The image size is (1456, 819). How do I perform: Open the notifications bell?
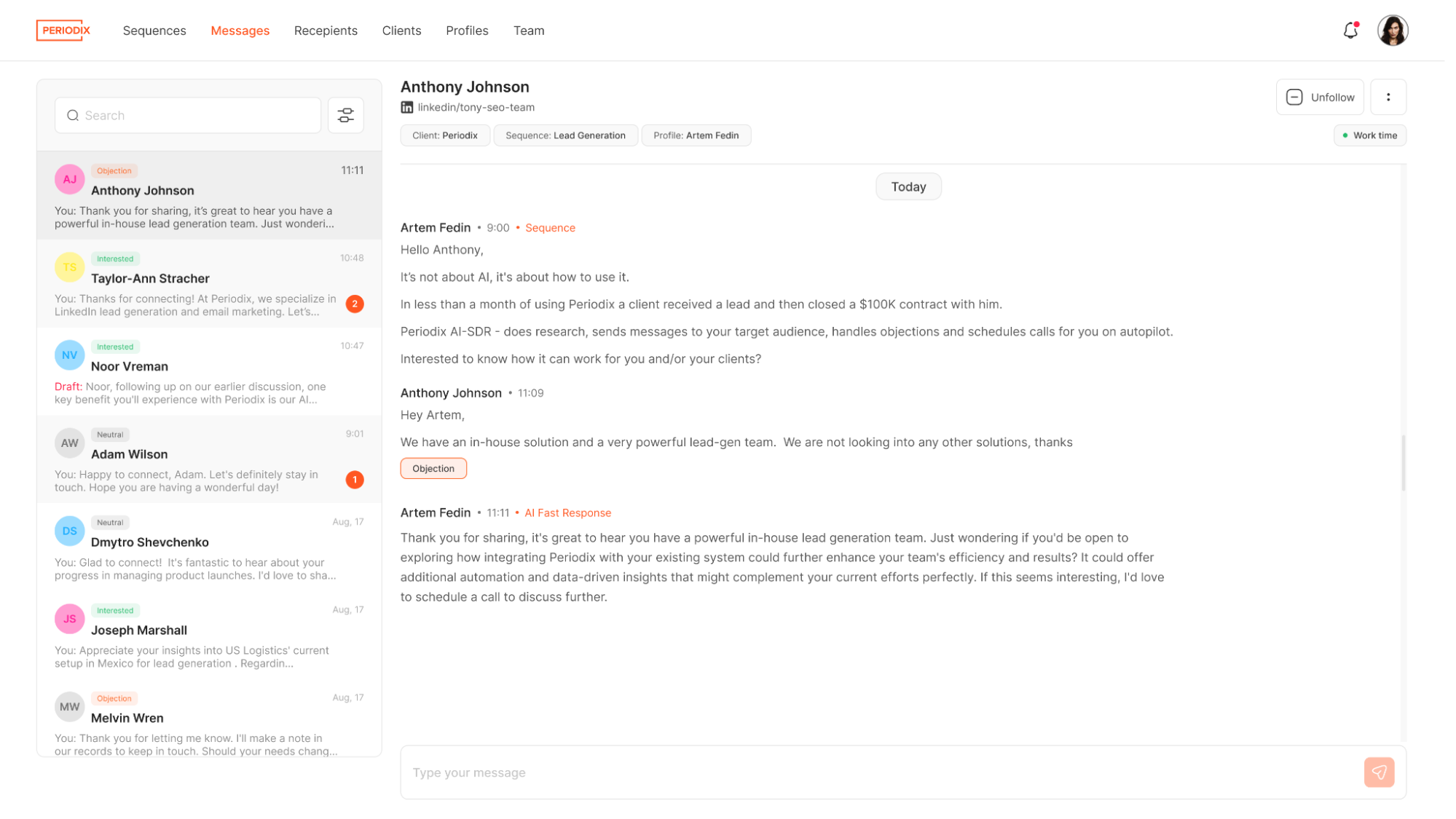point(1350,31)
